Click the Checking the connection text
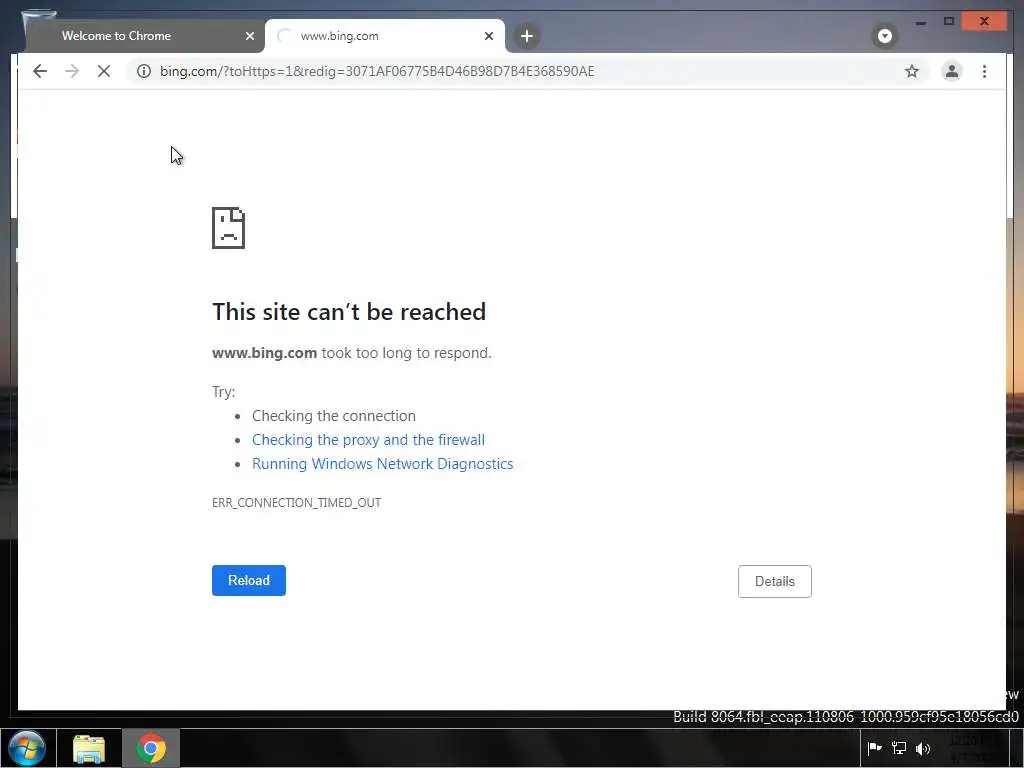 [x=334, y=416]
